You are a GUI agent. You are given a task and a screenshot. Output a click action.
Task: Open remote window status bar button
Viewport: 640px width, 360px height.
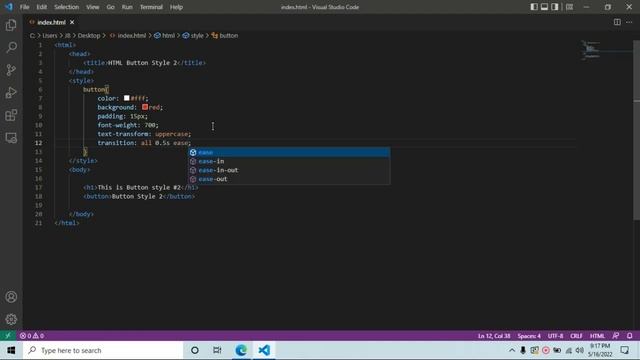[x=8, y=336]
